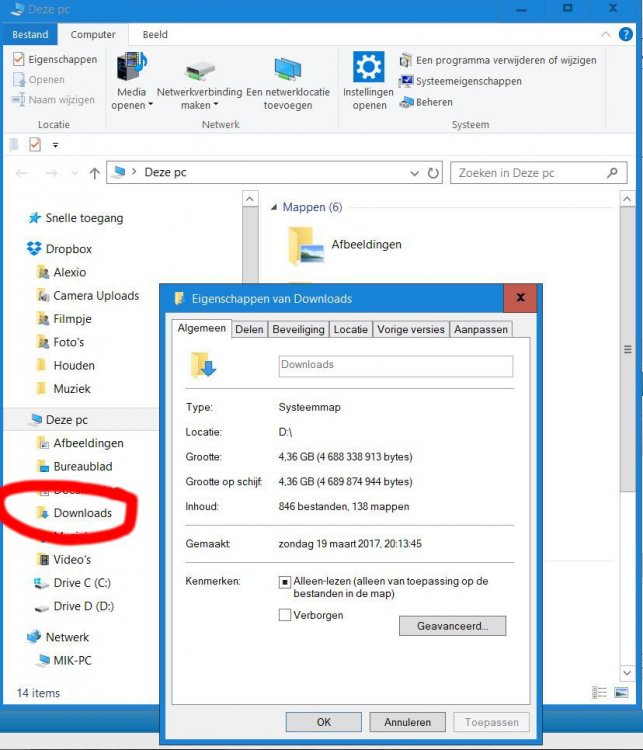This screenshot has width=643, height=750.
Task: Click the file list vertical scrollbar
Action: (627, 350)
